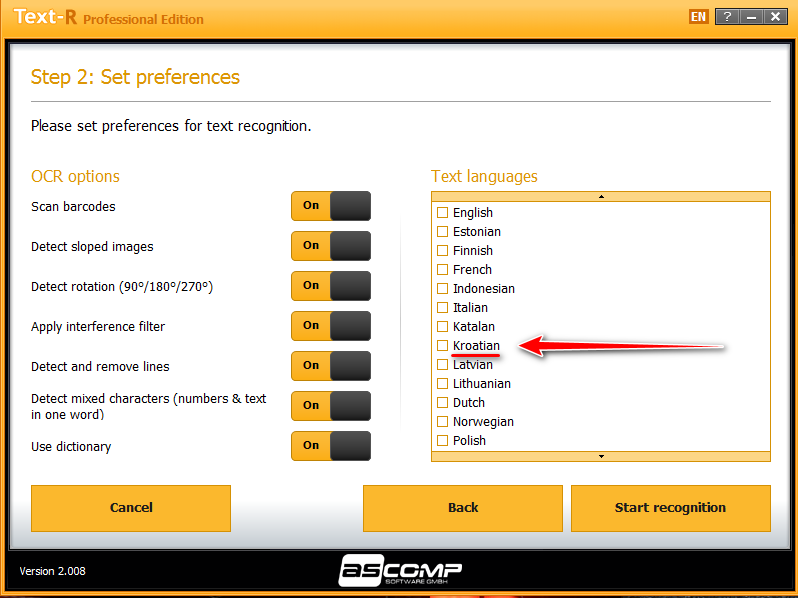The width and height of the screenshot is (798, 598).
Task: Close the Text-R window
Action: 775,17
